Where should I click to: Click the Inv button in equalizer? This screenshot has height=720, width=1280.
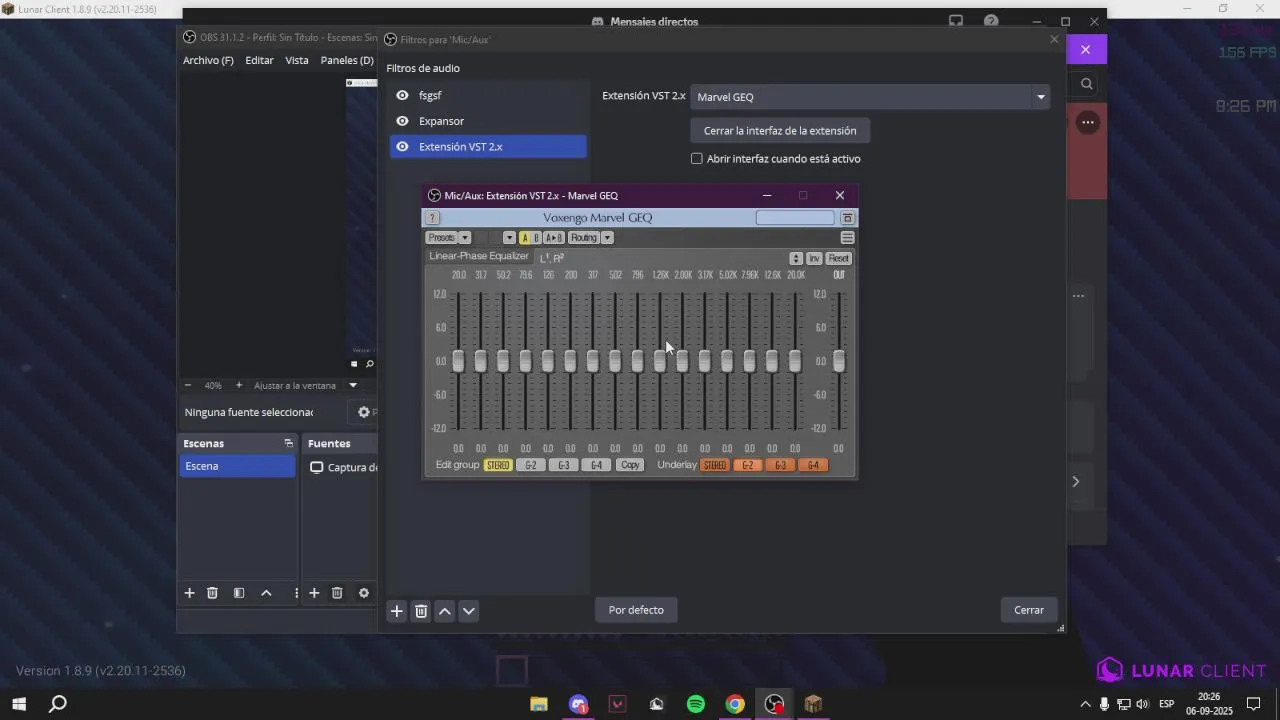click(815, 258)
